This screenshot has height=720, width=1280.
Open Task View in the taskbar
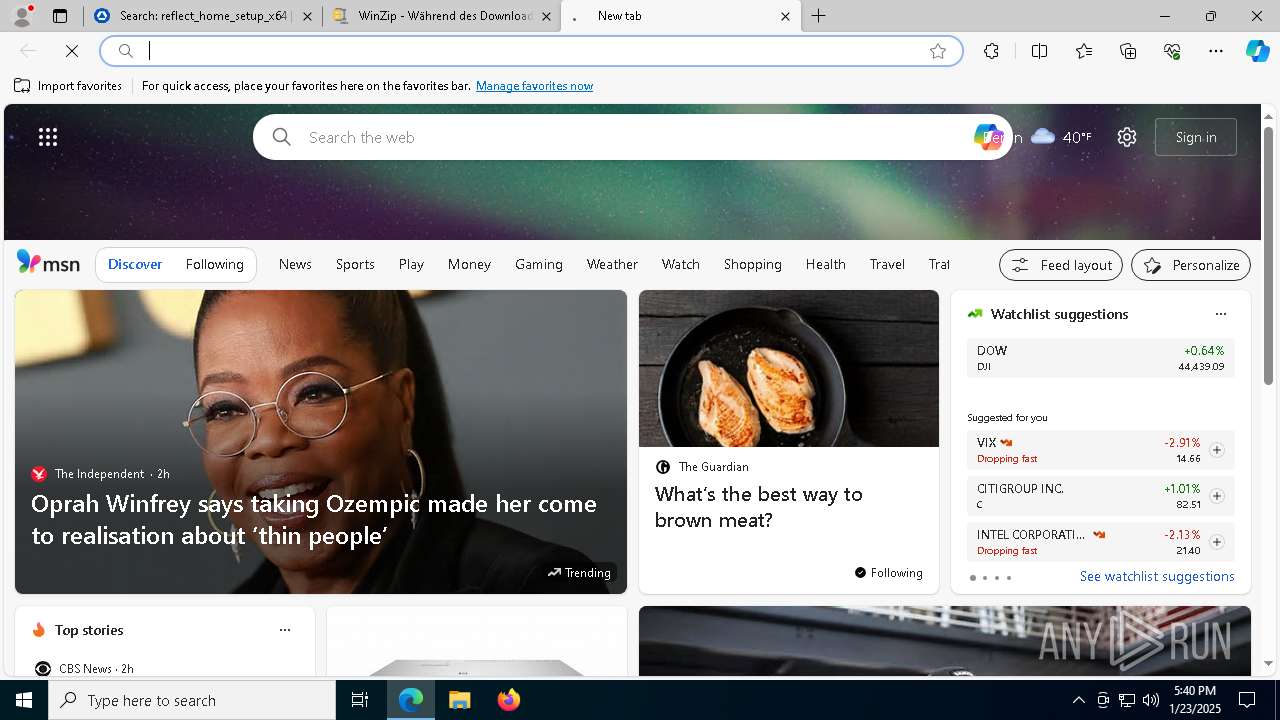click(x=360, y=700)
